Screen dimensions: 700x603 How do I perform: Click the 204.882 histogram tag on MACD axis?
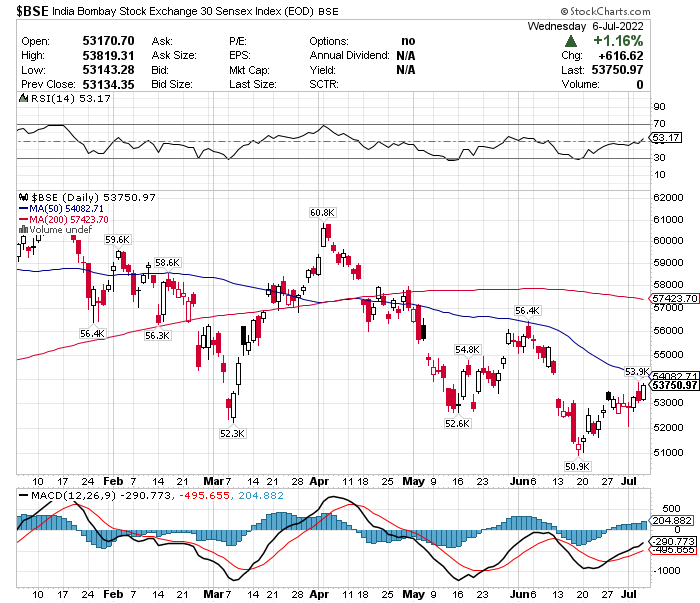point(672,520)
